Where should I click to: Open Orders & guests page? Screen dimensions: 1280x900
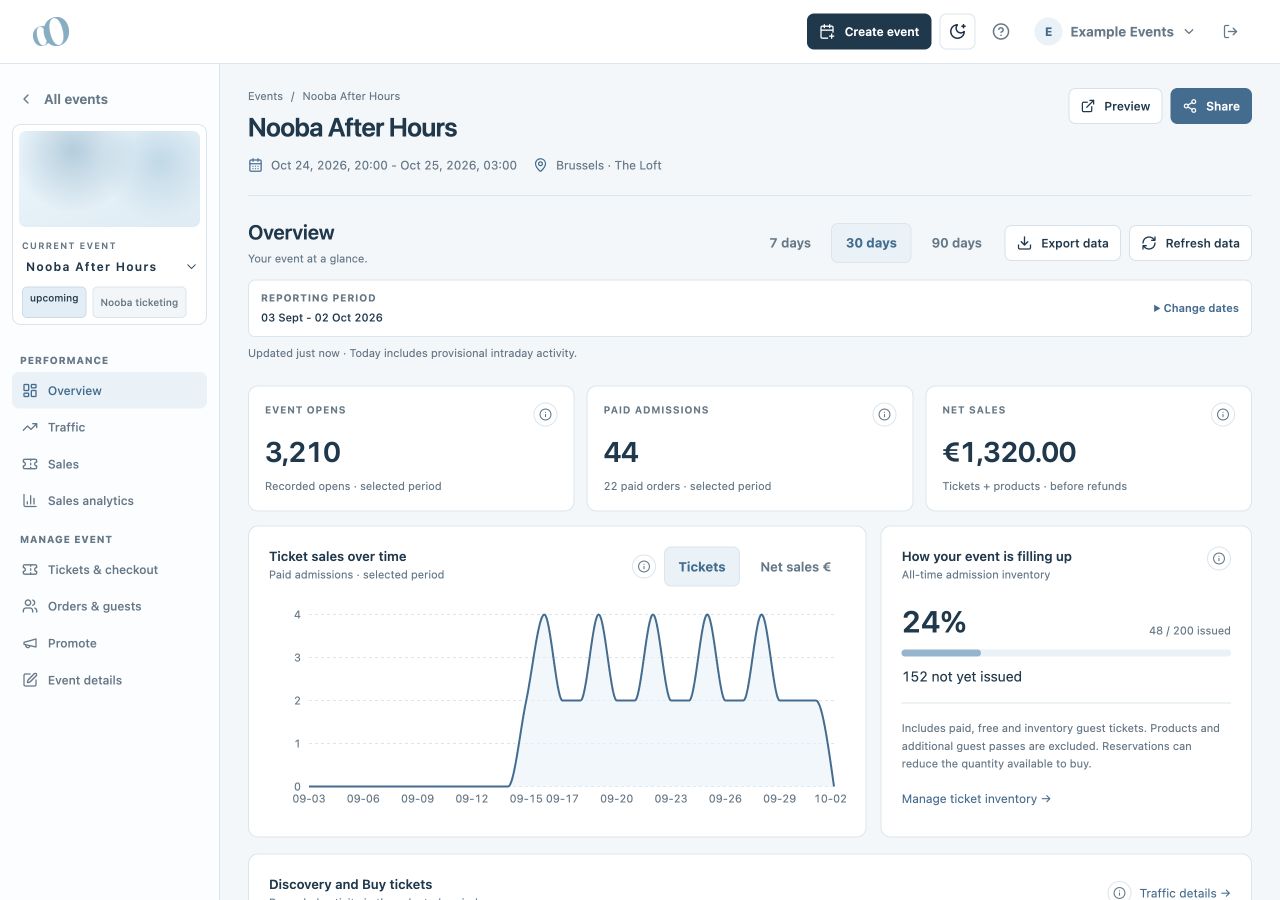click(110, 606)
